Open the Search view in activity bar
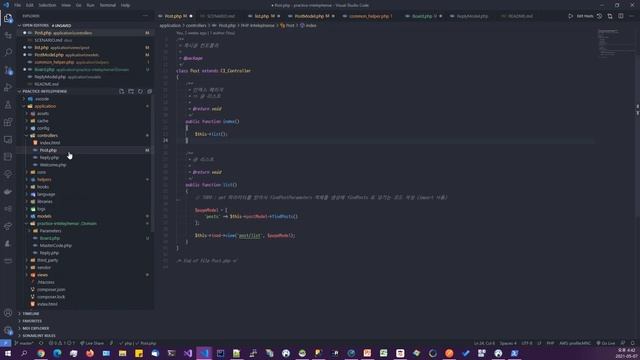The width and height of the screenshot is (640, 360). pos(8,52)
